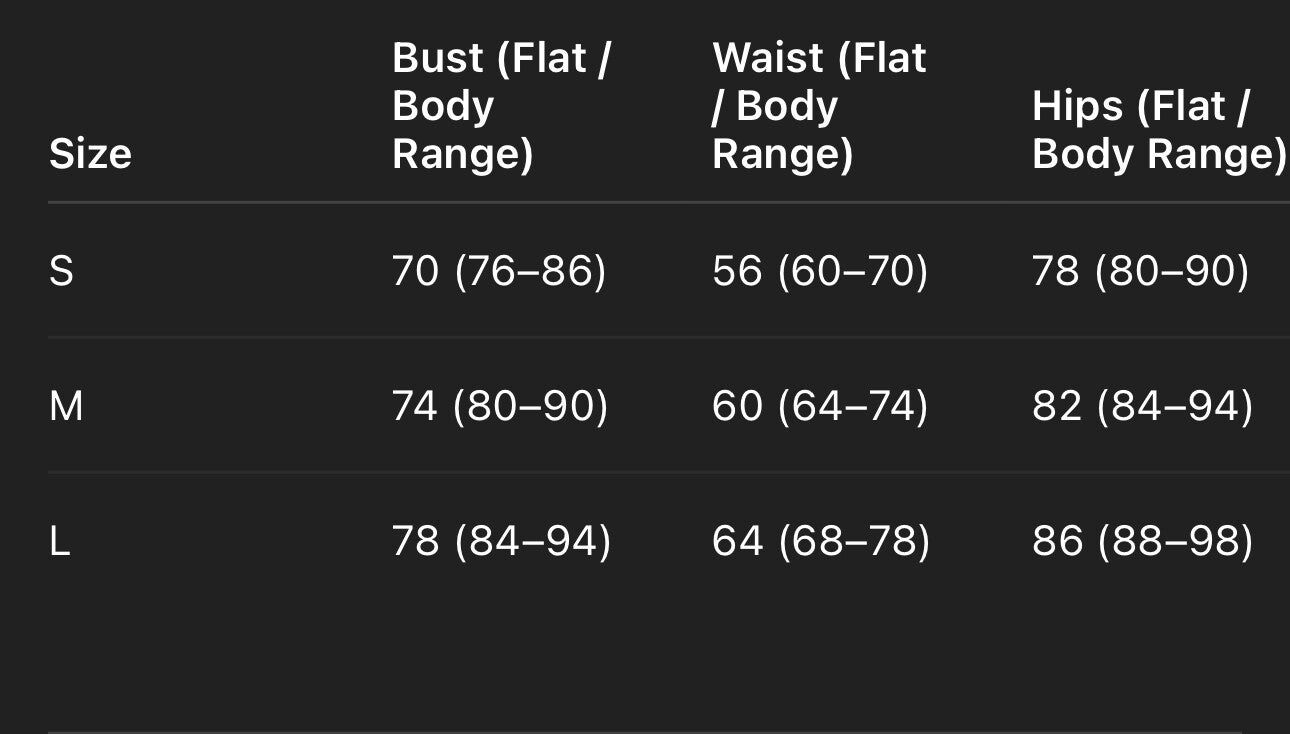Image resolution: width=1290 pixels, height=734 pixels.
Task: Click hips body range (88–98) for size L
Action: pos(1175,541)
